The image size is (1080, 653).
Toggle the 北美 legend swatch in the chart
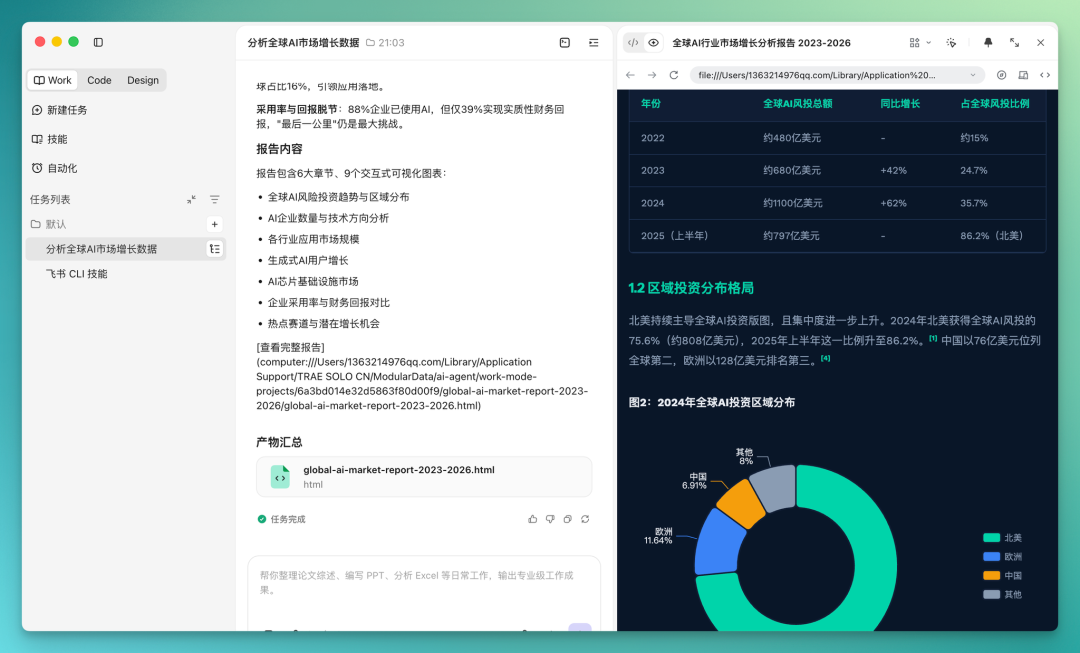coord(991,538)
